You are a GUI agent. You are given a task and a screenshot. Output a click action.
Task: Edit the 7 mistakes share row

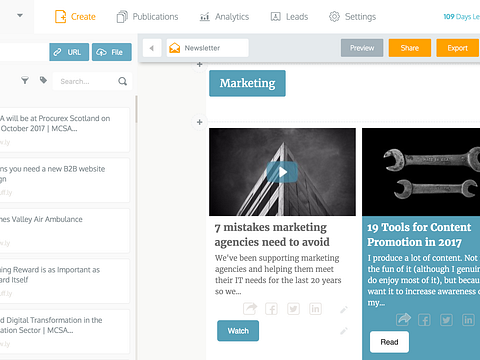click(x=344, y=310)
